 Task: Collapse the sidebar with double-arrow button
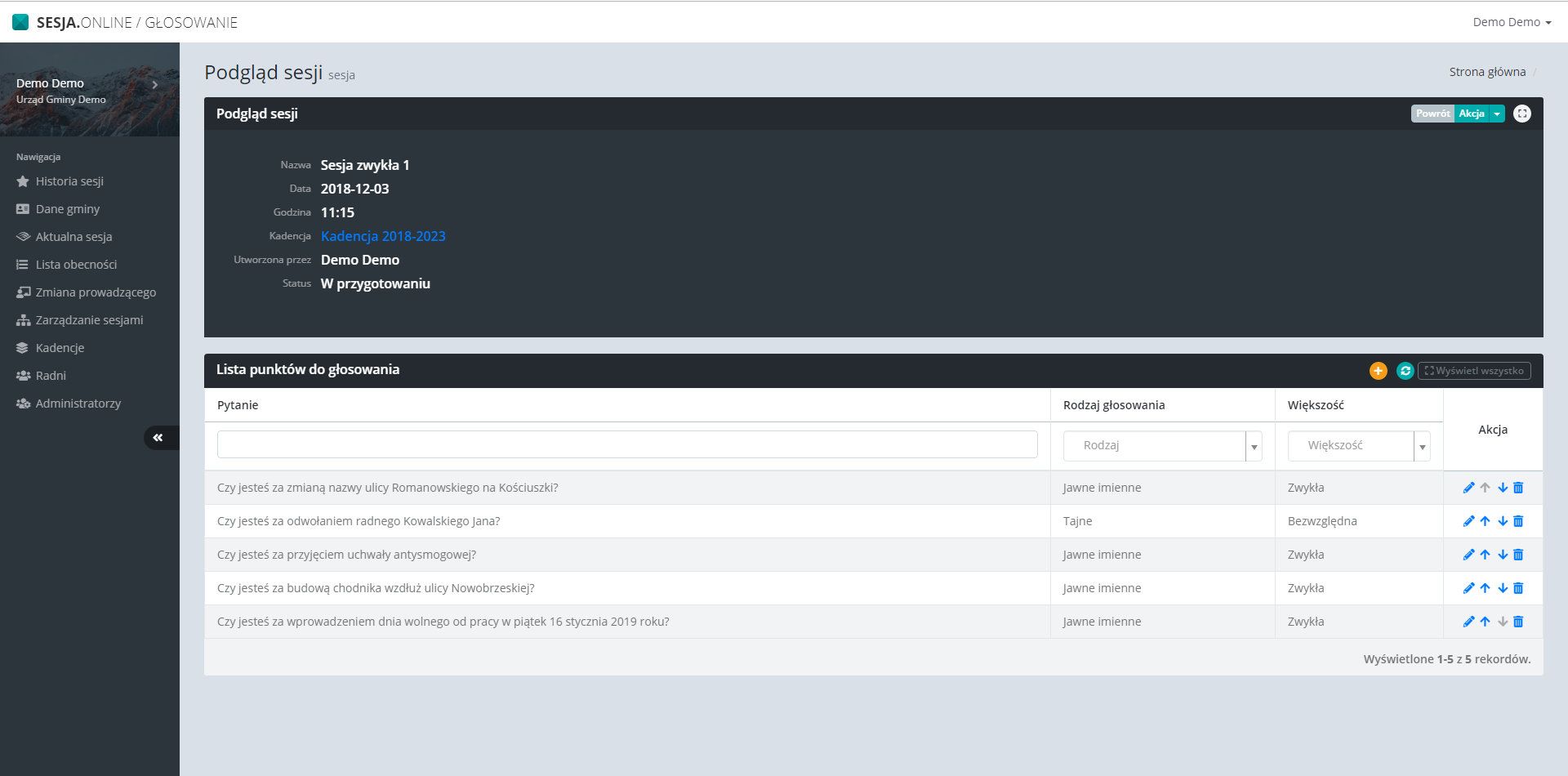[158, 438]
